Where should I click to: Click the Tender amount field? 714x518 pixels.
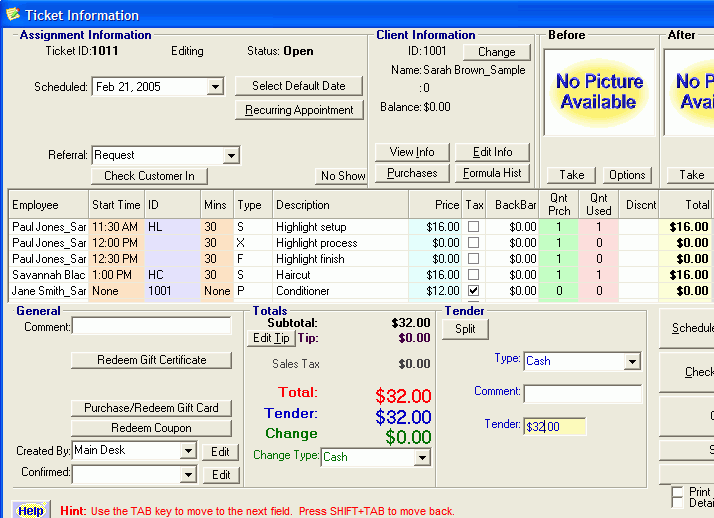click(555, 427)
